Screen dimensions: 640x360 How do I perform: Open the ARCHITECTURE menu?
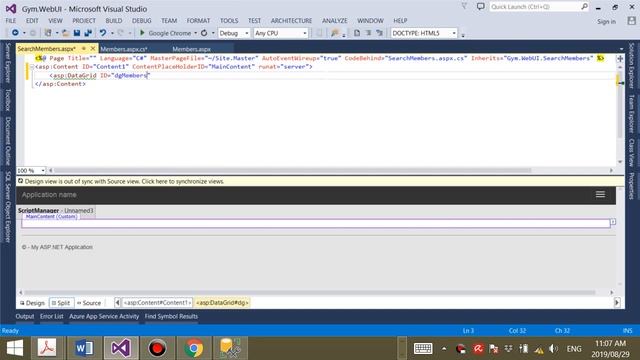291,20
